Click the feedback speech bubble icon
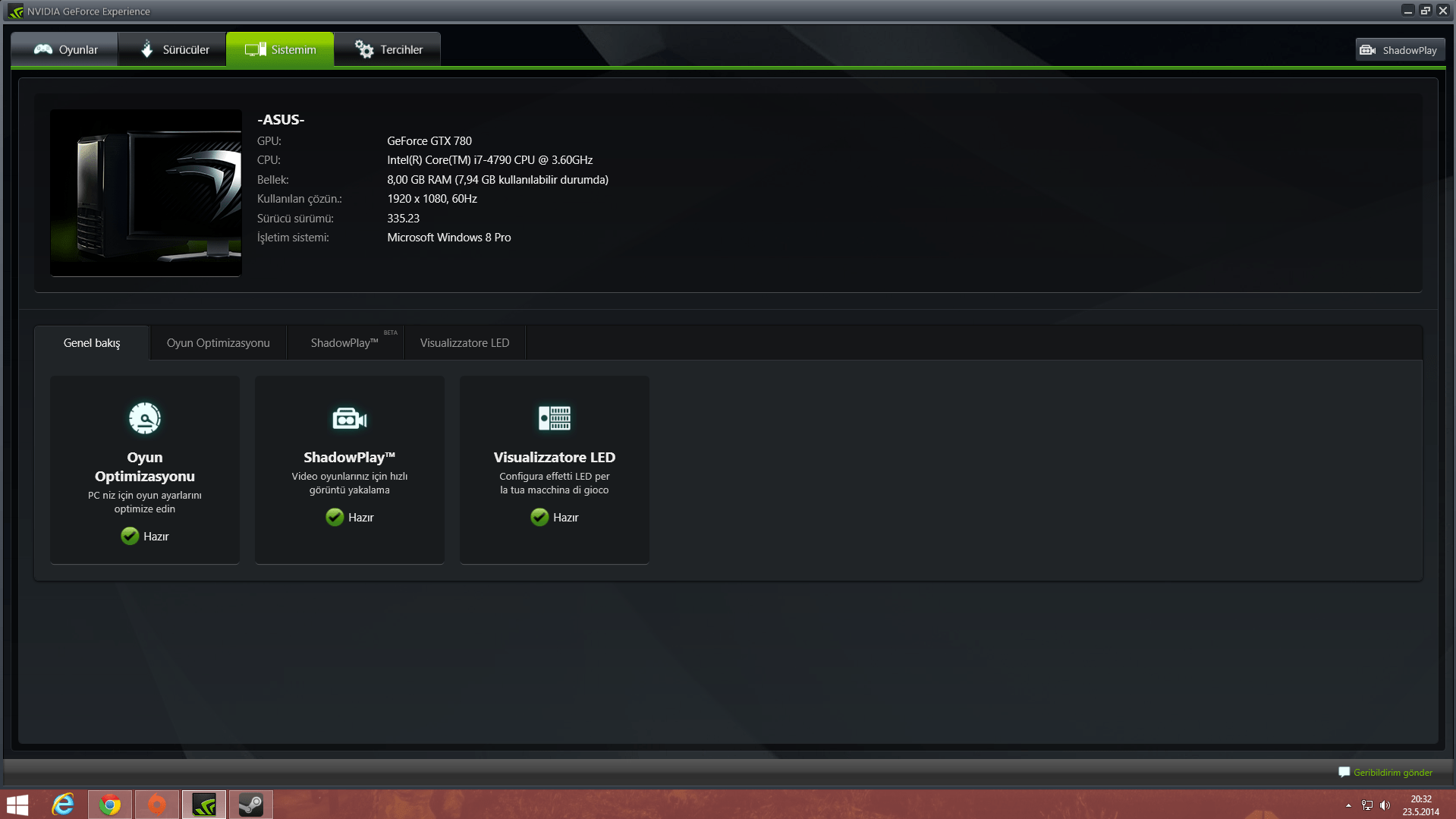Screen dimensions: 1456x819 (1344, 773)
